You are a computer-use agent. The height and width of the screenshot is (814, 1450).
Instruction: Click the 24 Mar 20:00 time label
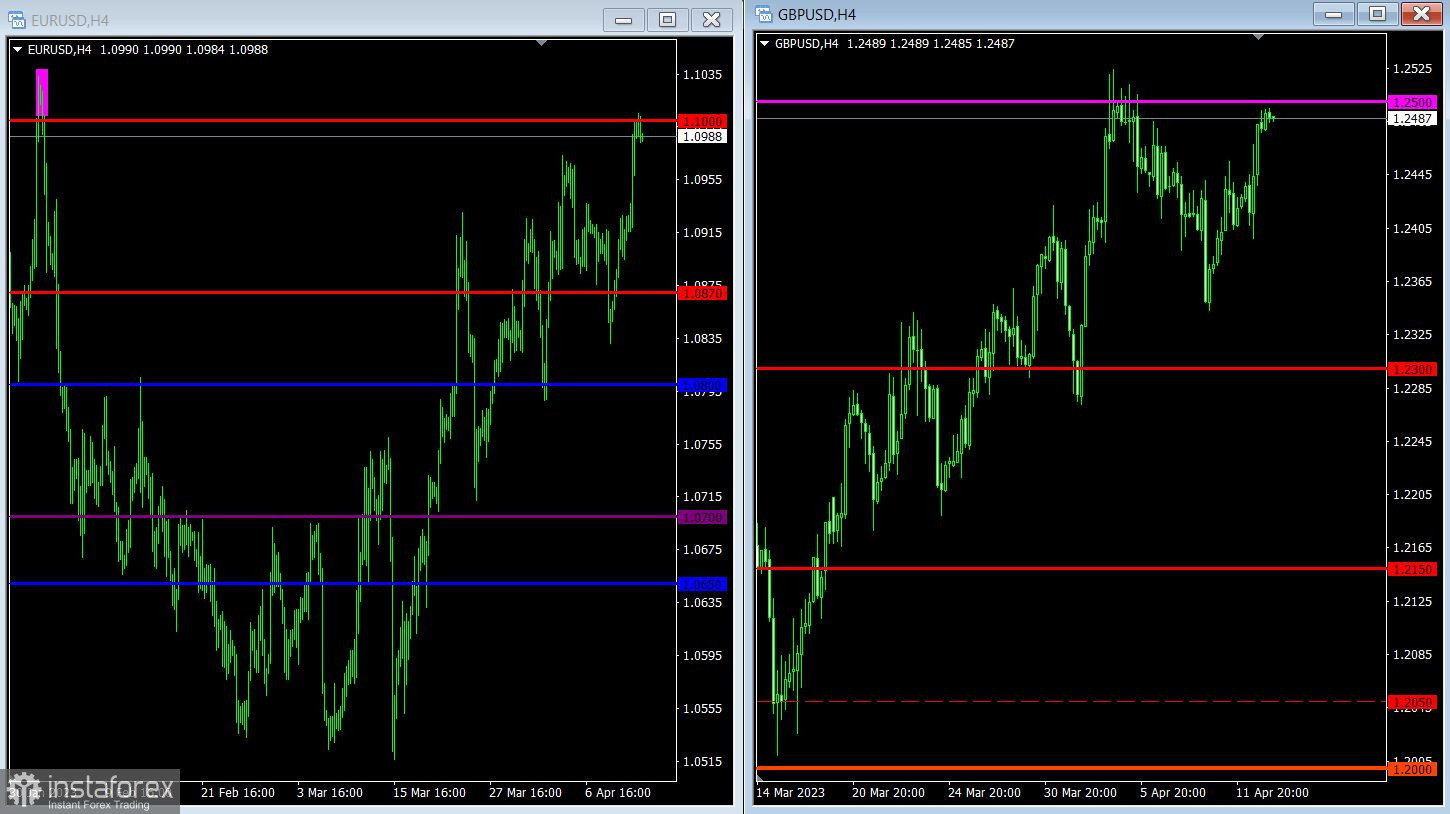coord(984,792)
